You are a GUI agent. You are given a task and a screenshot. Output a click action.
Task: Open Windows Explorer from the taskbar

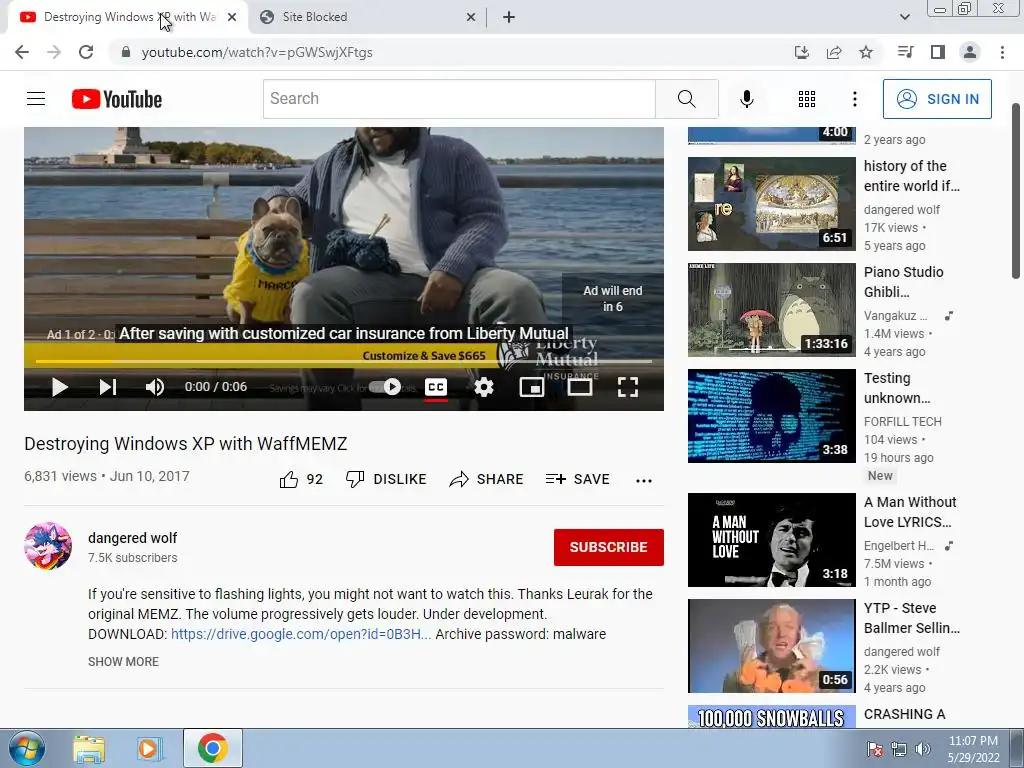pos(89,748)
